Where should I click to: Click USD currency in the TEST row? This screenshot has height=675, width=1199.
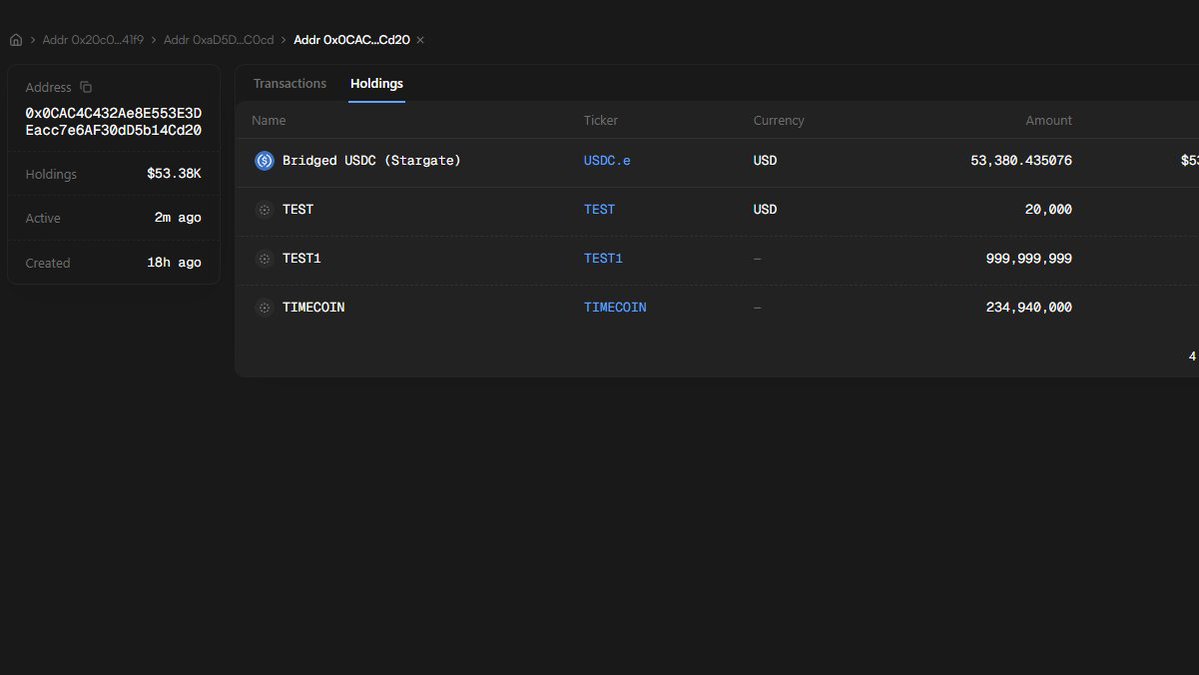click(x=765, y=209)
